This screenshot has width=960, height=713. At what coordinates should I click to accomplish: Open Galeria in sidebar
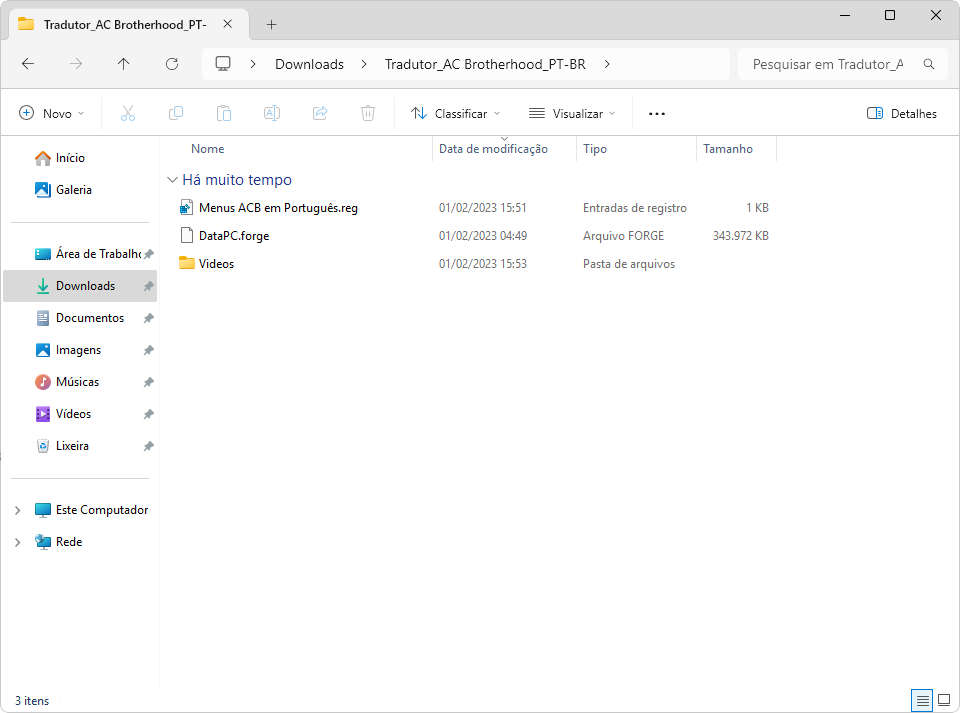coord(73,190)
